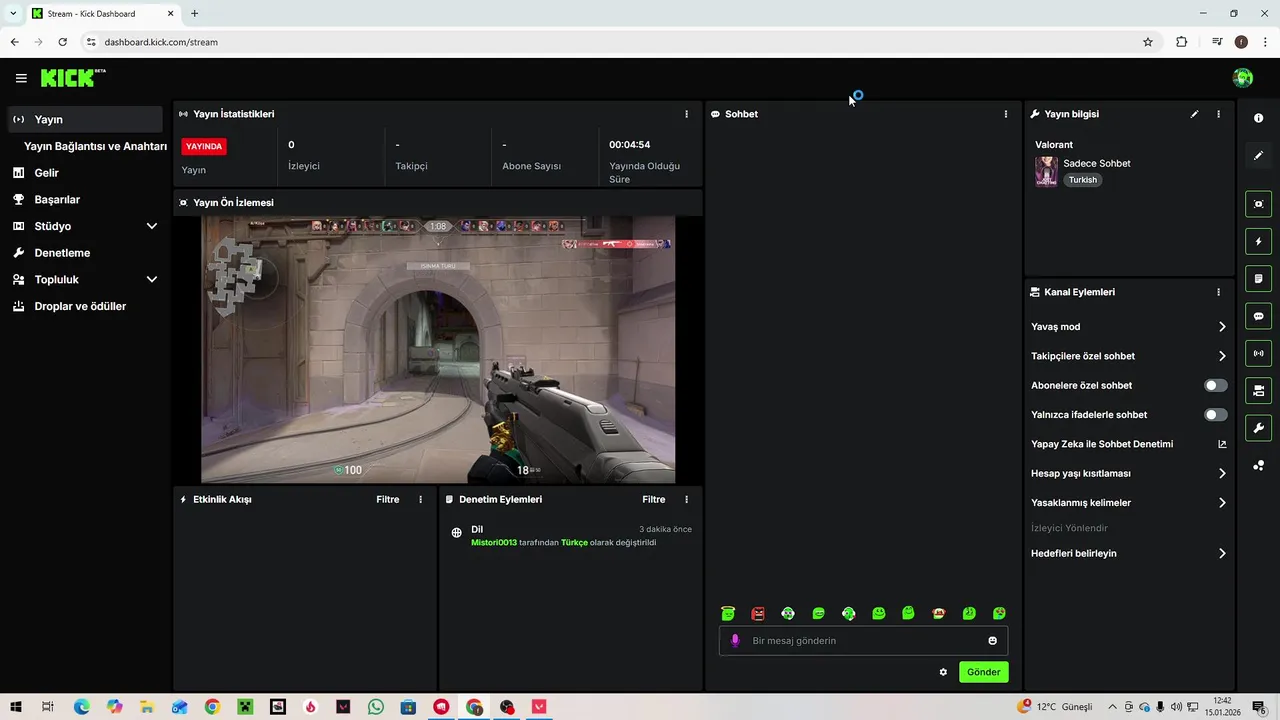Screen dimensions: 1280x720
Task: Toggle the document moderation icon in right sidebar
Action: [x=1259, y=278]
